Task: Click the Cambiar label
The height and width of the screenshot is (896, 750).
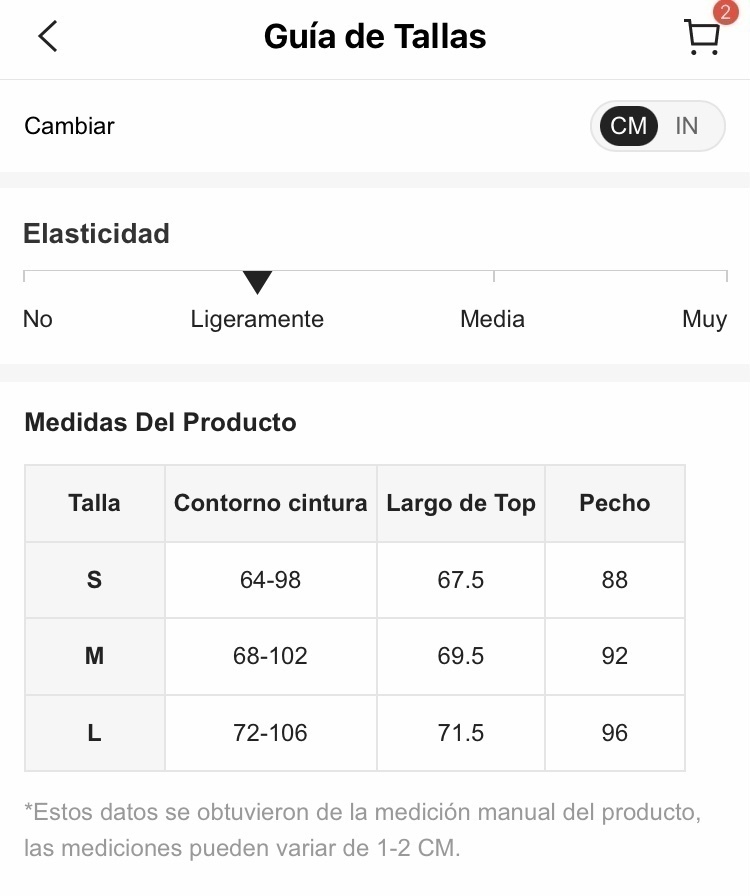Action: [69, 126]
